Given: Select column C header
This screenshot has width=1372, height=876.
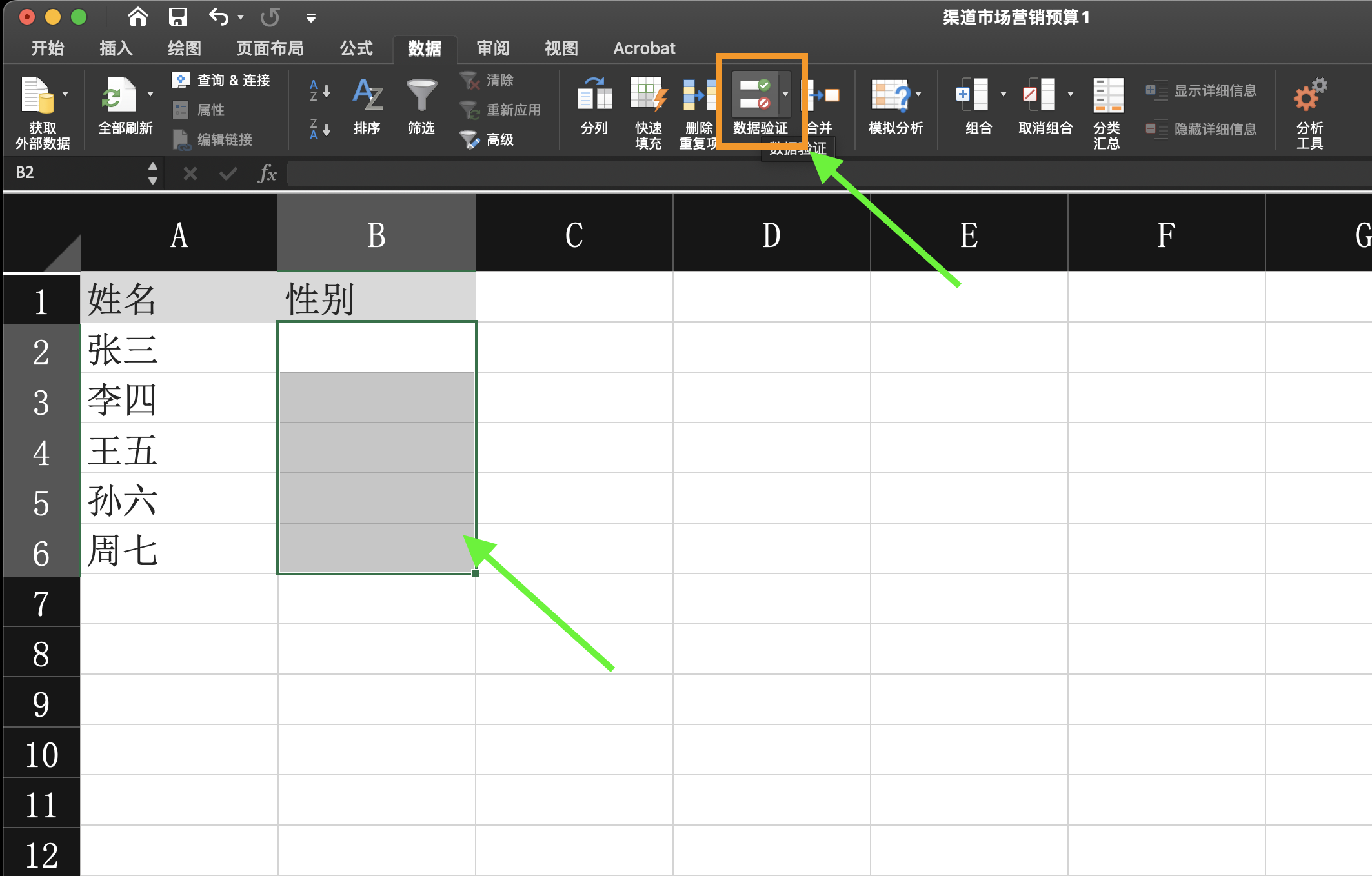Looking at the screenshot, I should pyautogui.click(x=574, y=234).
